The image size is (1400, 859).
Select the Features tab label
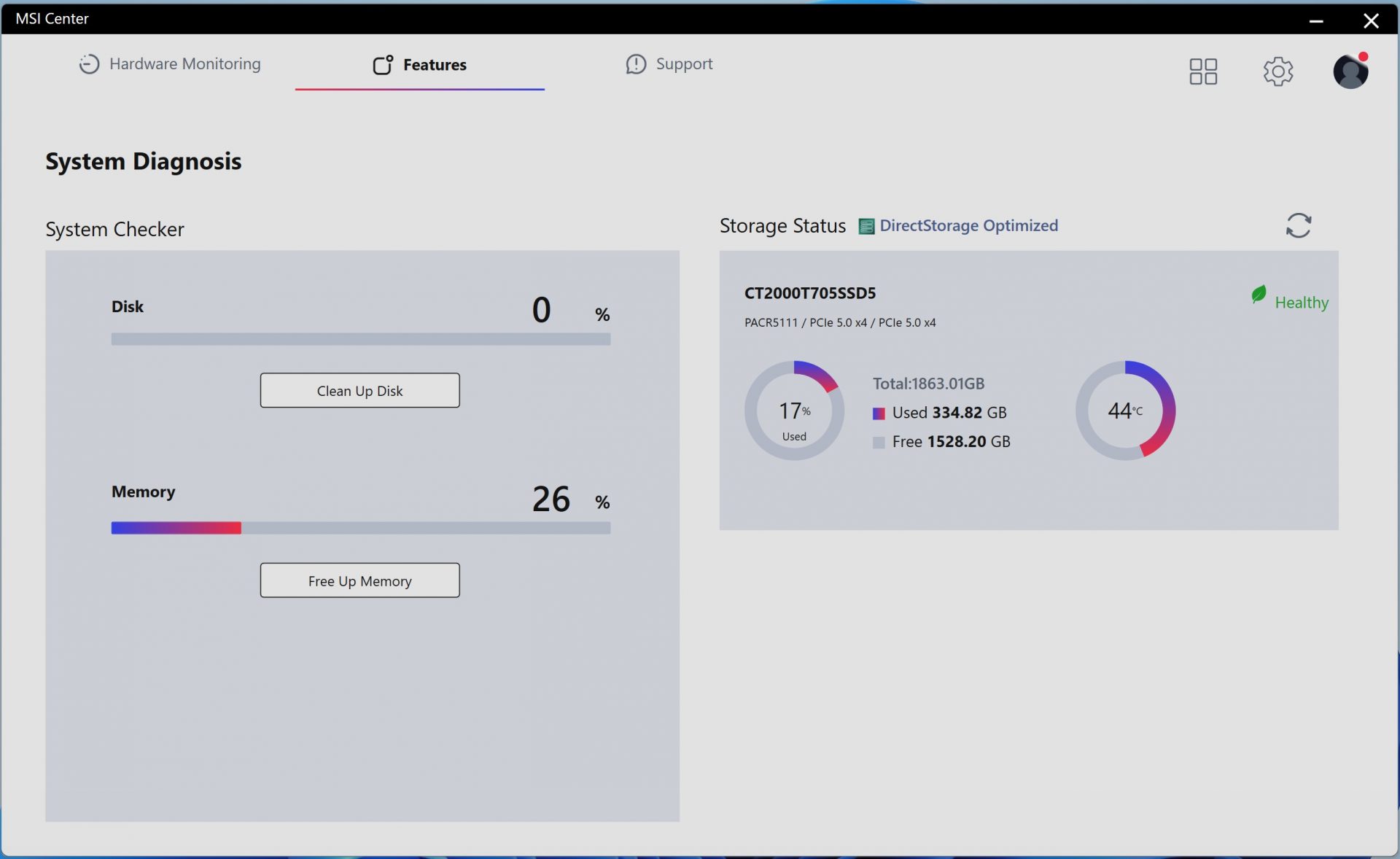pyautogui.click(x=435, y=65)
